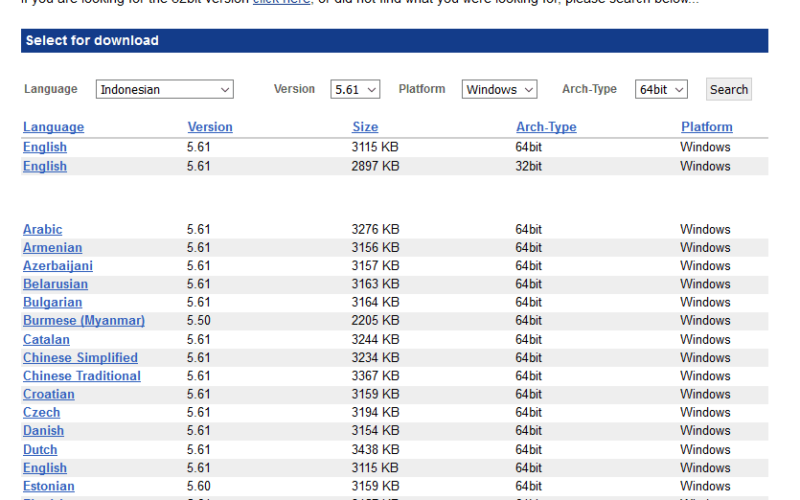Click the 2205 KB size value
The image size is (800, 500).
click(x=375, y=321)
